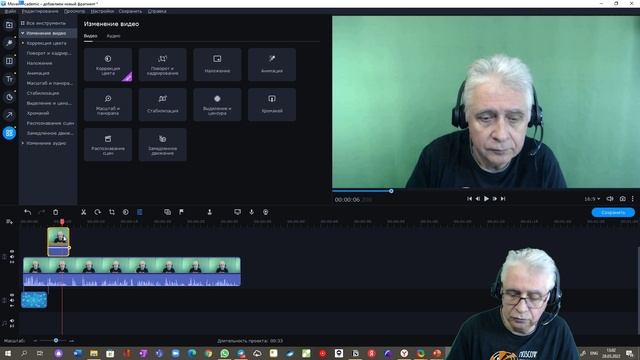
Task: Open the Выделение и цензура tool card
Action: click(217, 104)
